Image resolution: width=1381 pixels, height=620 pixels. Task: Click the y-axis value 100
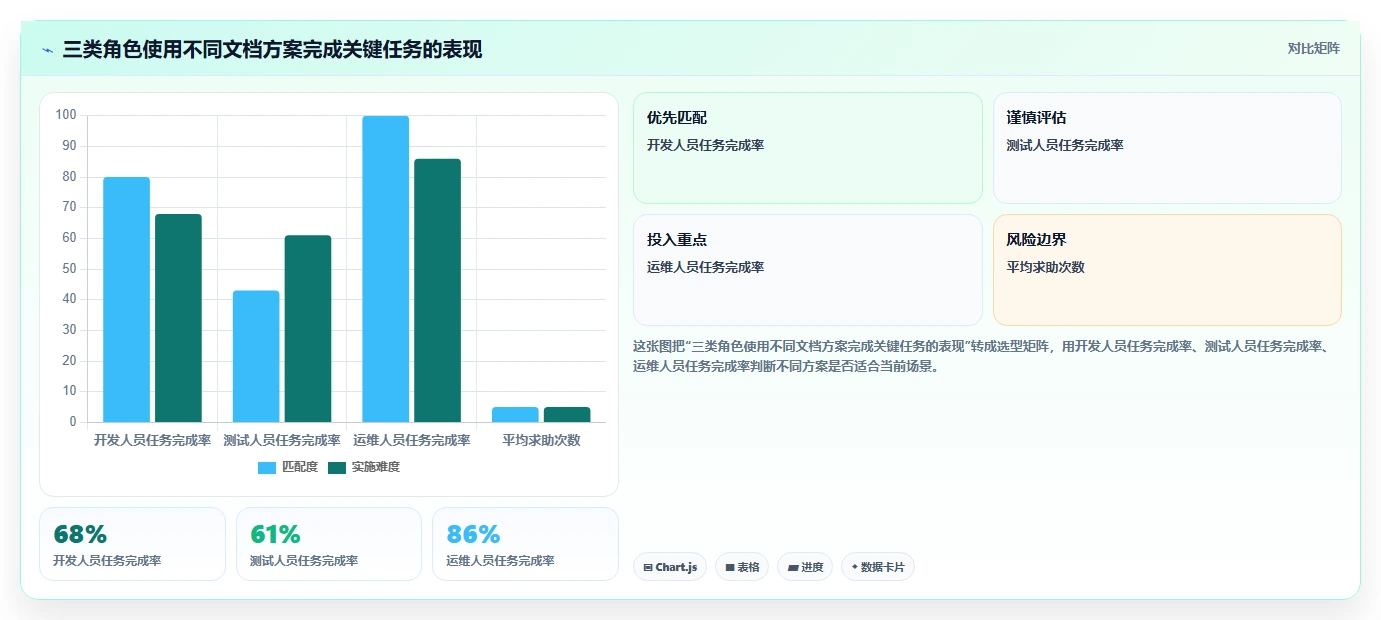pyautogui.click(x=66, y=115)
